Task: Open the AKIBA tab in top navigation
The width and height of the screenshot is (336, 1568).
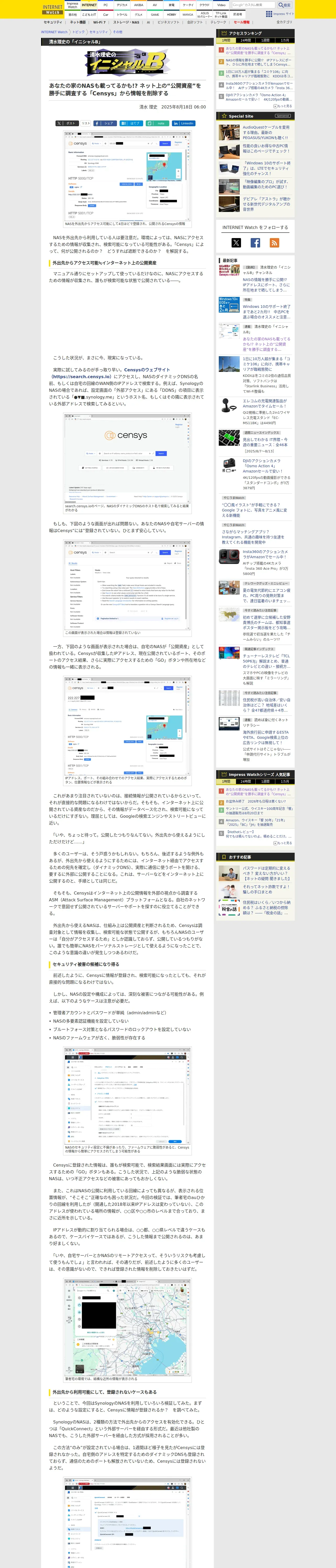Action: tap(138, 5)
